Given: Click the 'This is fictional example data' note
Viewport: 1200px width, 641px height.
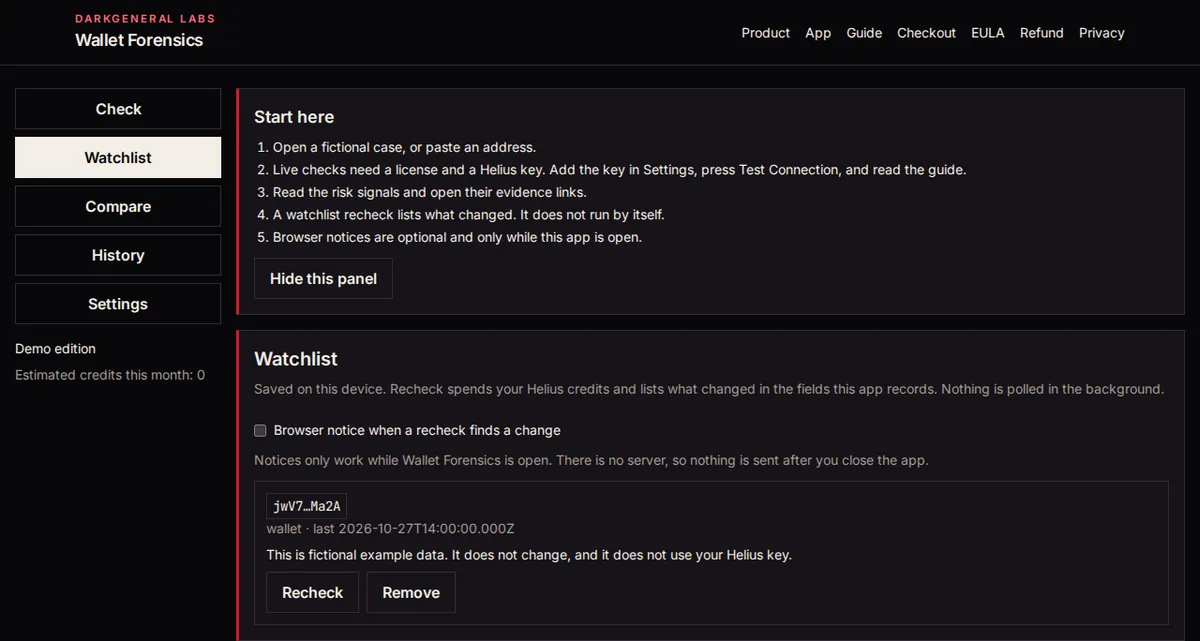Looking at the screenshot, I should (x=529, y=555).
